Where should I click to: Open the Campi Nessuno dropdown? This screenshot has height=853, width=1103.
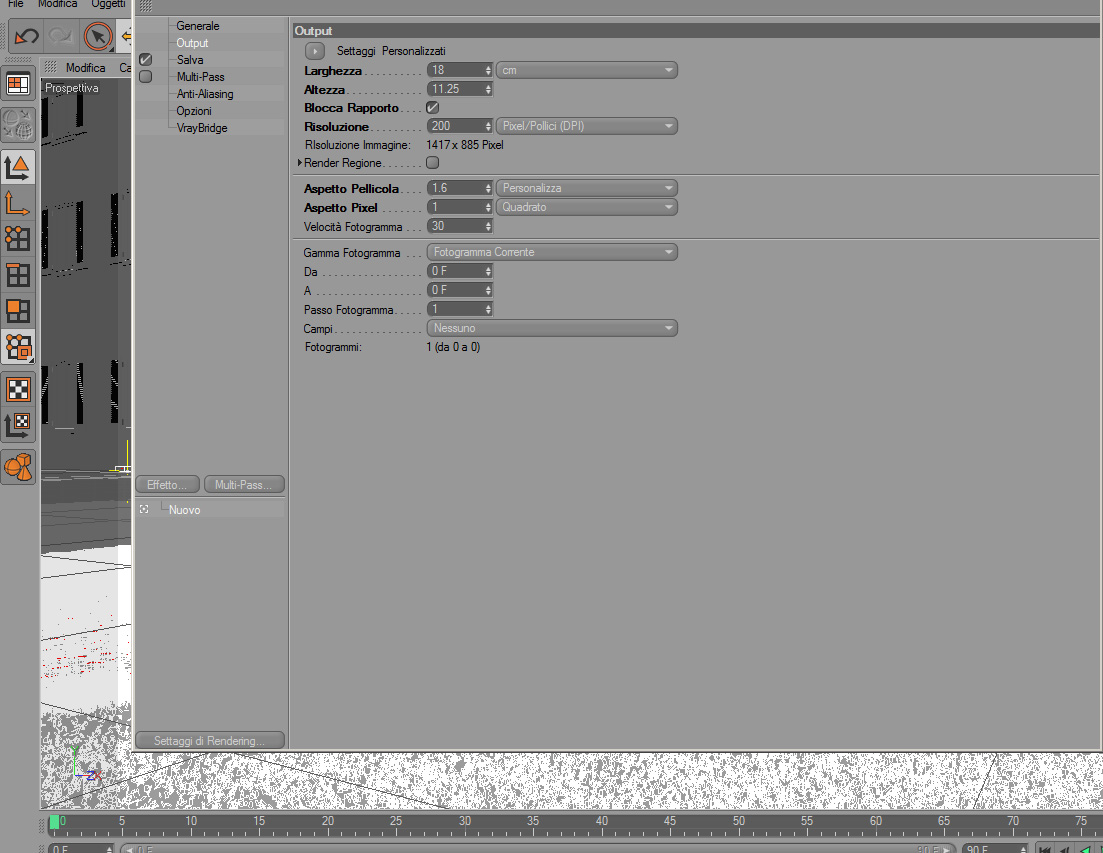[x=552, y=328]
